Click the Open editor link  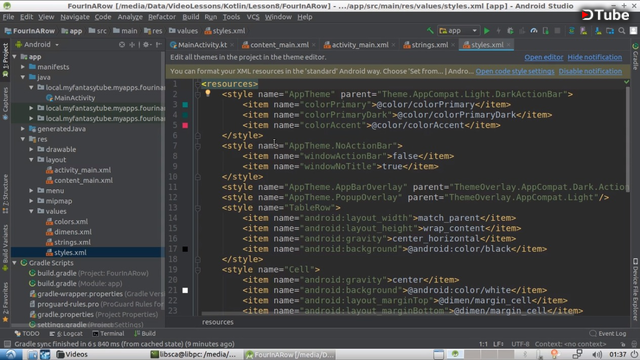(543, 57)
